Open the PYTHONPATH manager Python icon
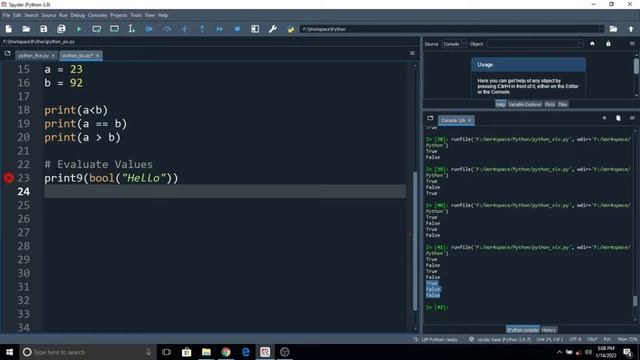The height and width of the screenshot is (360, 640). (291, 29)
